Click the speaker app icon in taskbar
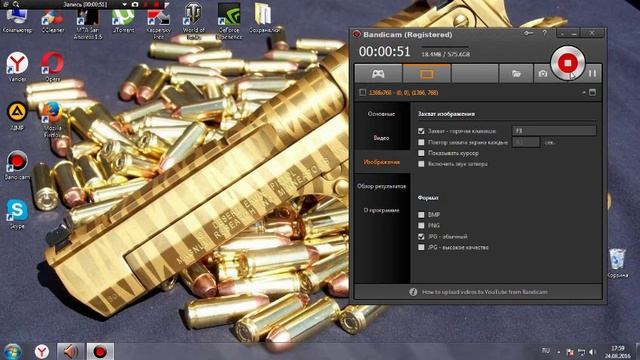 pos(71,351)
